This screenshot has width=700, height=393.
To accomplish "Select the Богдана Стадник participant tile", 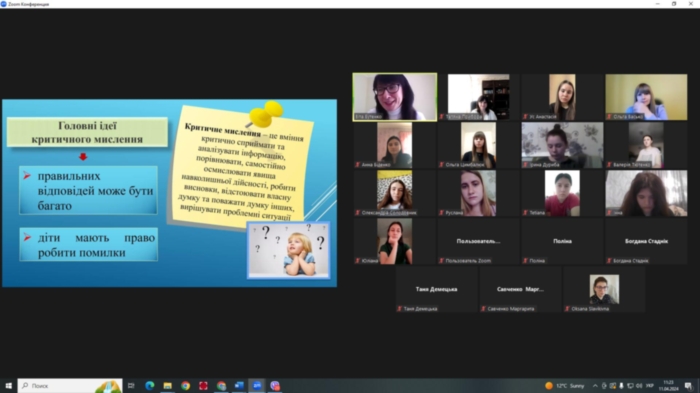I will coord(646,241).
